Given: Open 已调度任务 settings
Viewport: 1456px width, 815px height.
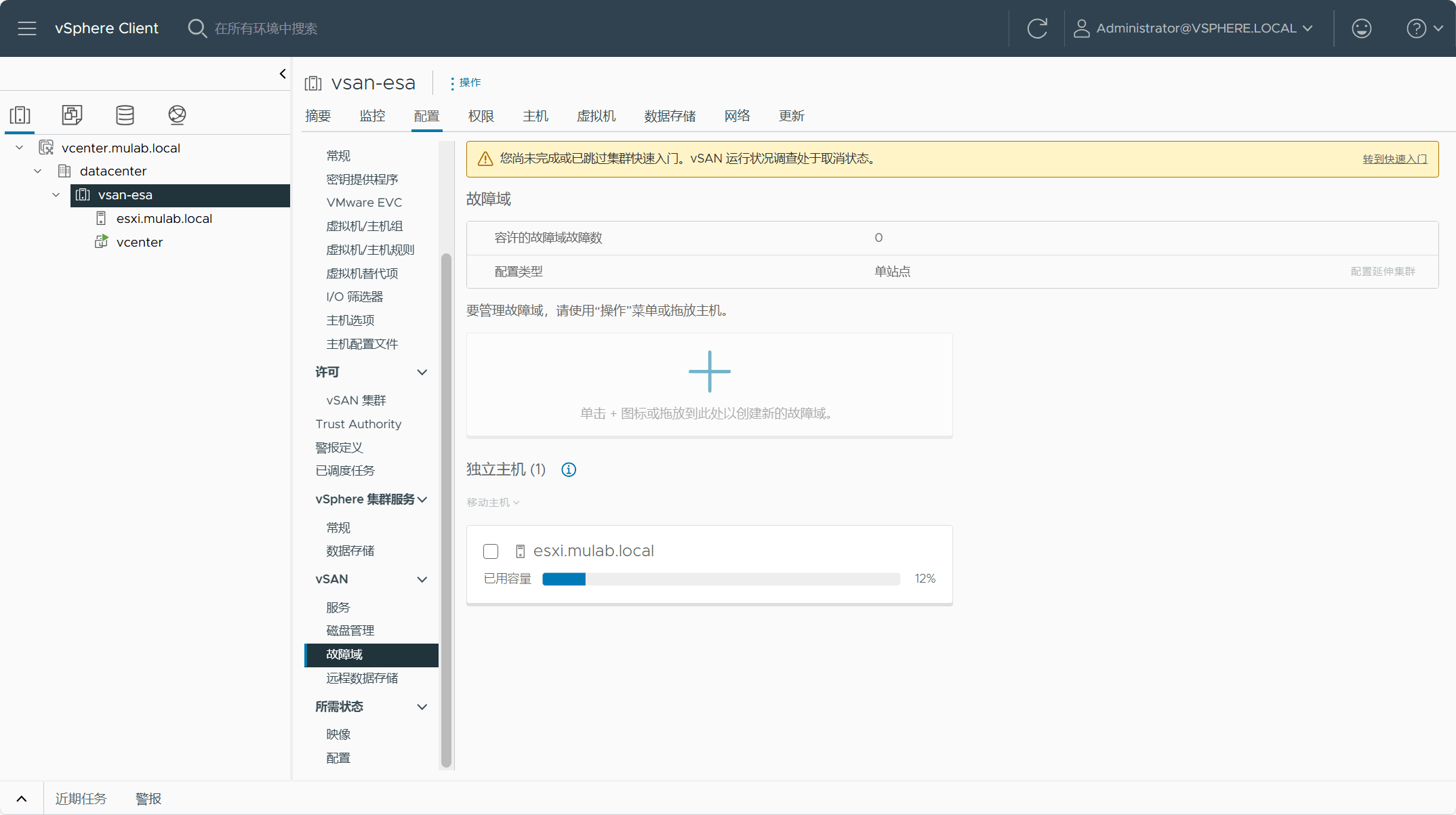Looking at the screenshot, I should (x=345, y=471).
